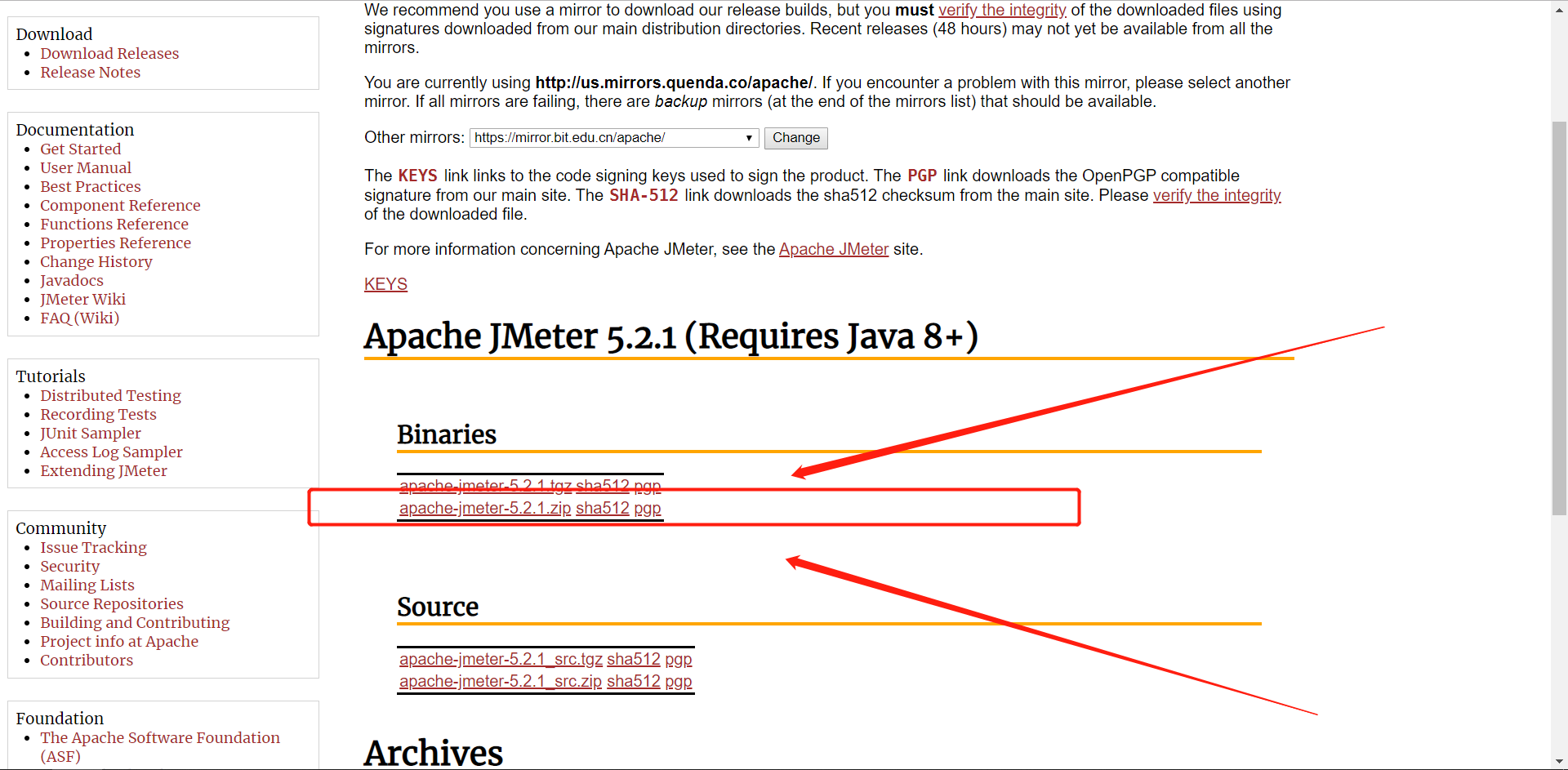Go to the Issue Tracking page
1568x770 pixels.
93,547
